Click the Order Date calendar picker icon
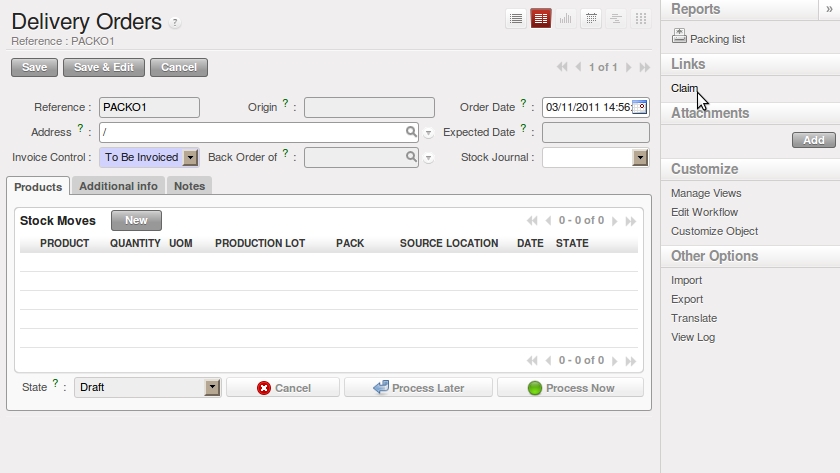This screenshot has height=473, width=840. 639,107
